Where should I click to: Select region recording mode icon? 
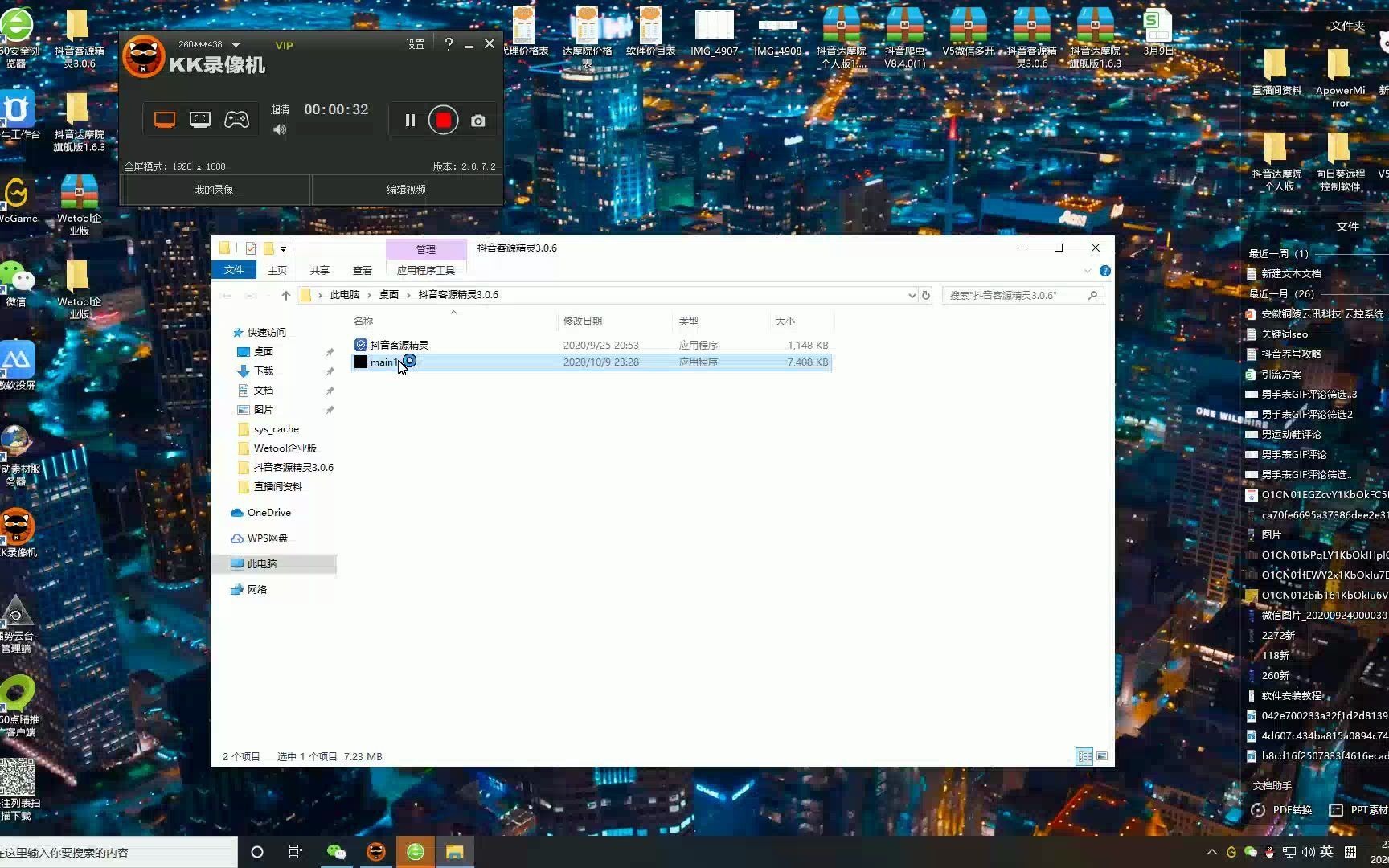pos(200,120)
